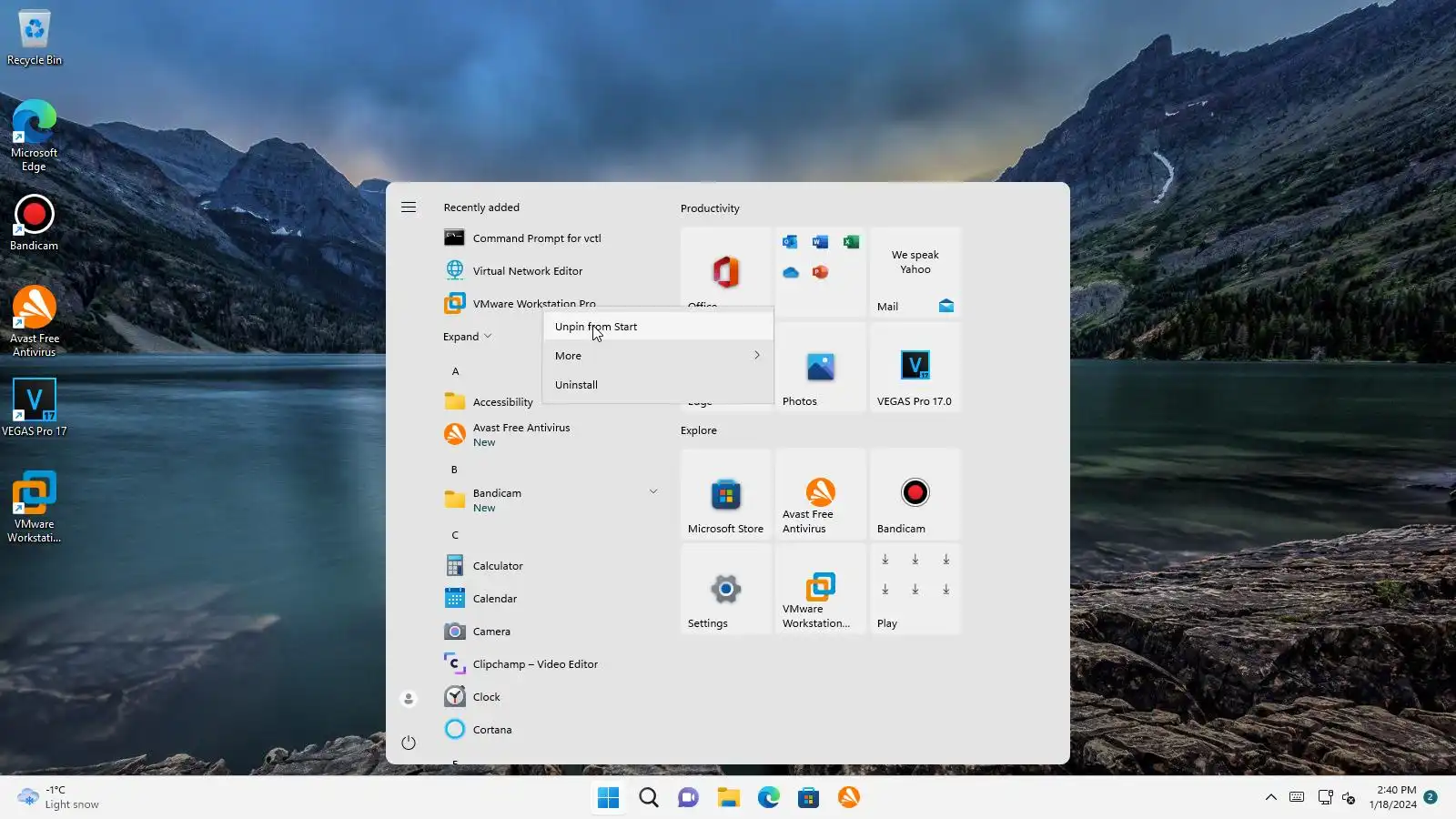The width and height of the screenshot is (1456, 819).
Task: Open the Microsoft Store tile
Action: 726,494
